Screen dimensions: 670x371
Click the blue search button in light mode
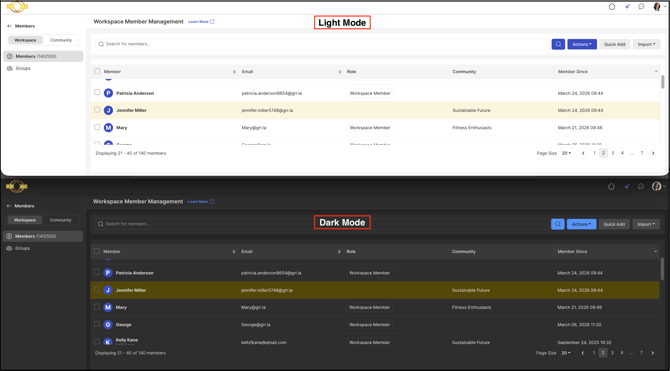pyautogui.click(x=558, y=44)
